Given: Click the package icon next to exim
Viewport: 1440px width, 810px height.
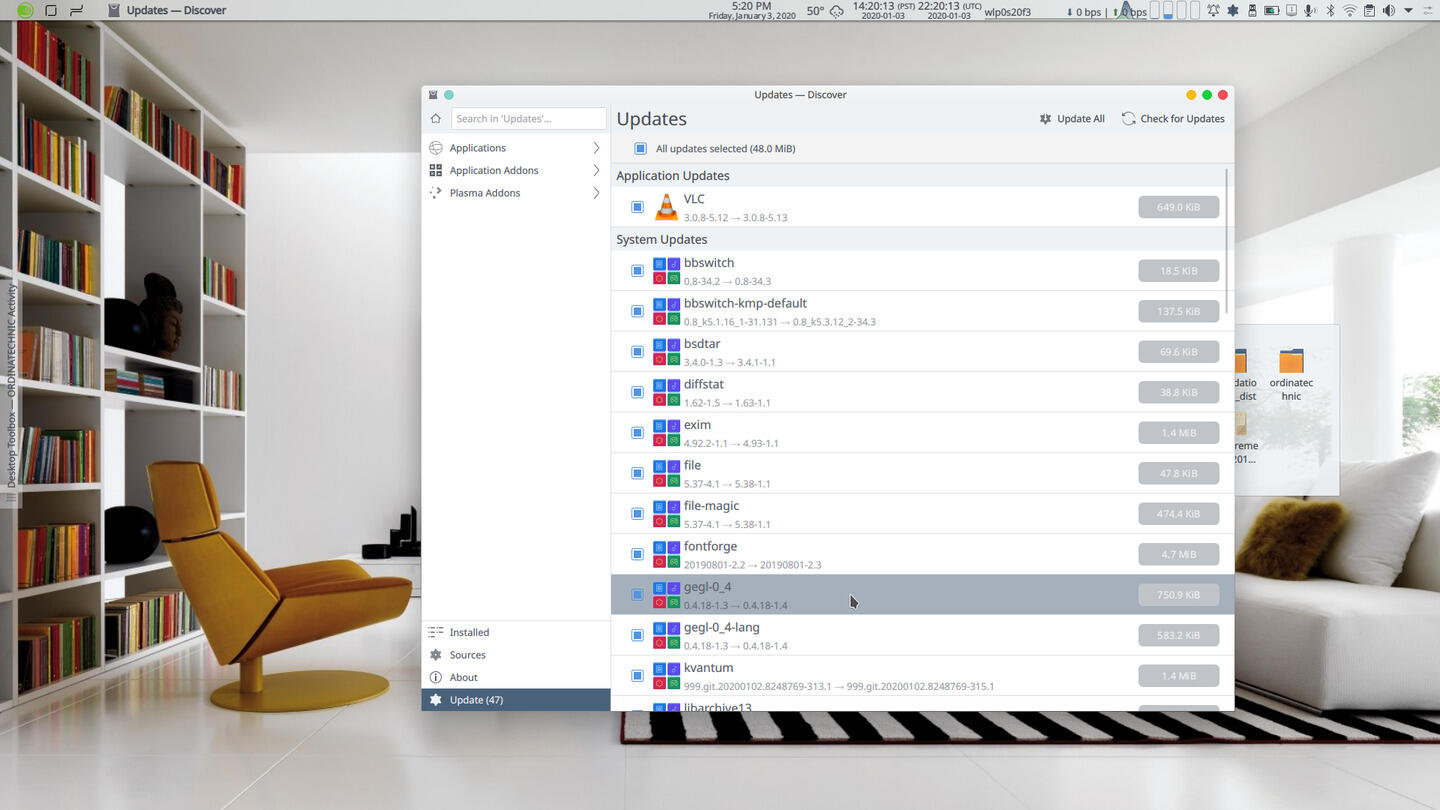Looking at the screenshot, I should [666, 433].
